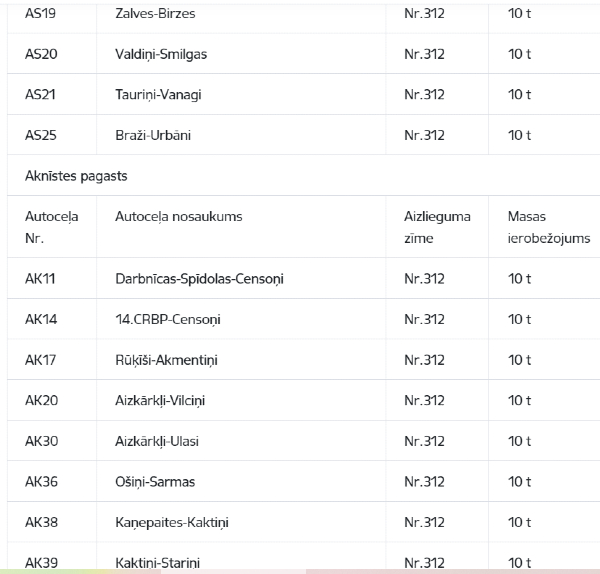The image size is (600, 574).
Task: Click the Tauriņi-Vanagi road name
Action: tap(159, 95)
